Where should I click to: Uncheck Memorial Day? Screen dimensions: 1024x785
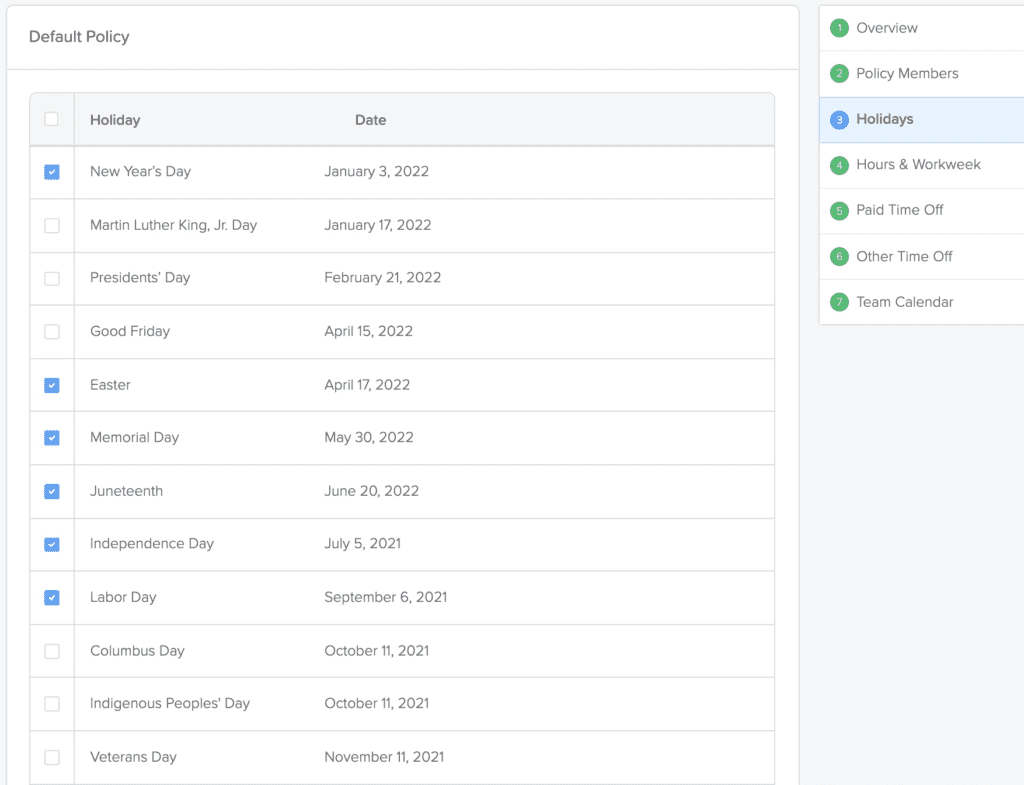[51, 438]
